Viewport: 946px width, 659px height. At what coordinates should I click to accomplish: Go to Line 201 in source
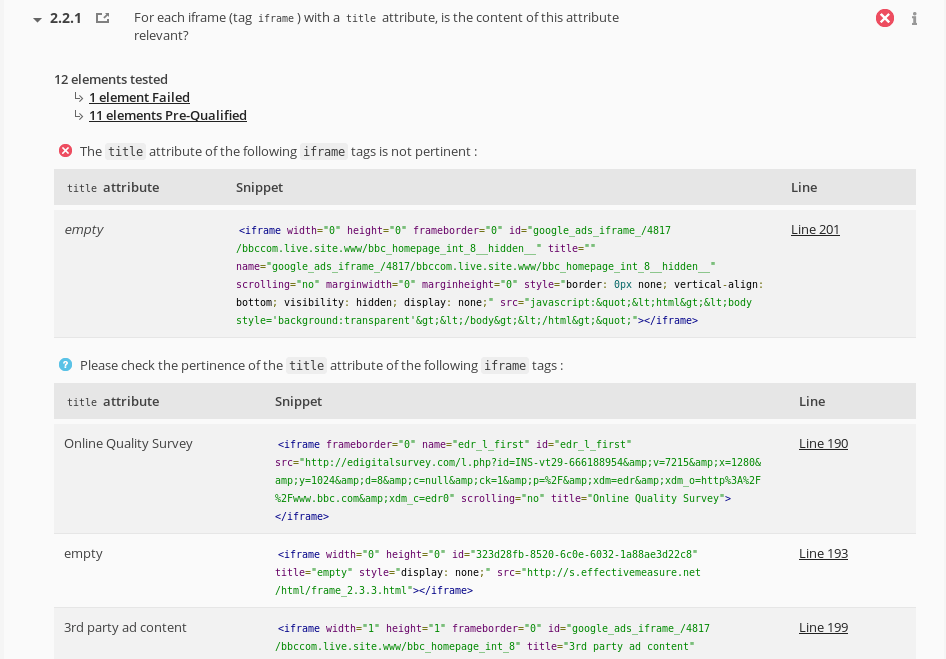click(815, 229)
